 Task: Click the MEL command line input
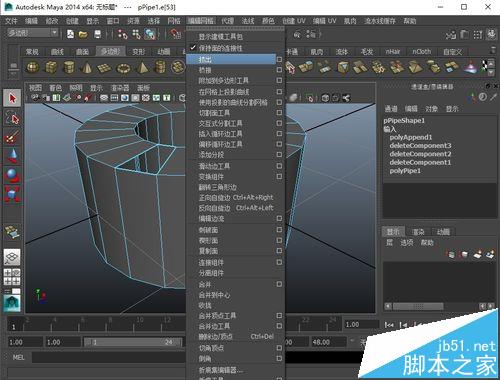tap(109, 357)
